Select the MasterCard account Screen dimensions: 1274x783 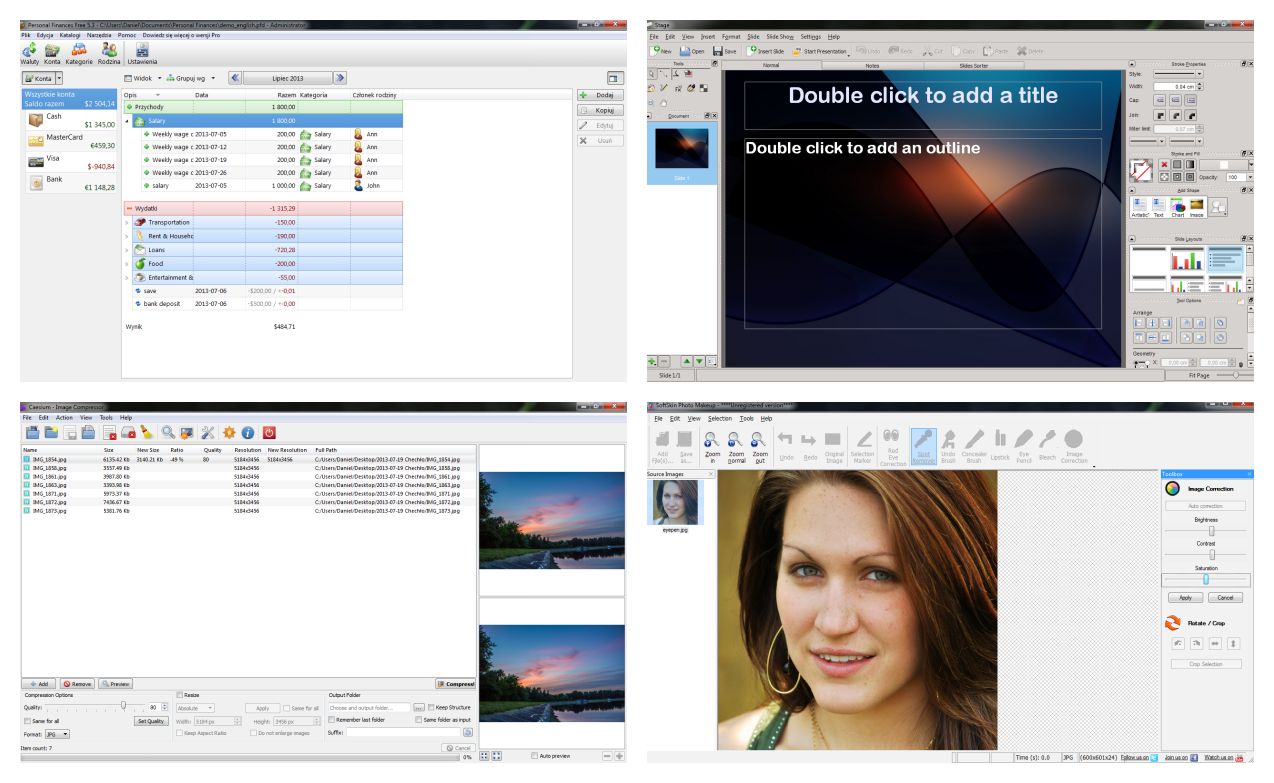pos(69,141)
